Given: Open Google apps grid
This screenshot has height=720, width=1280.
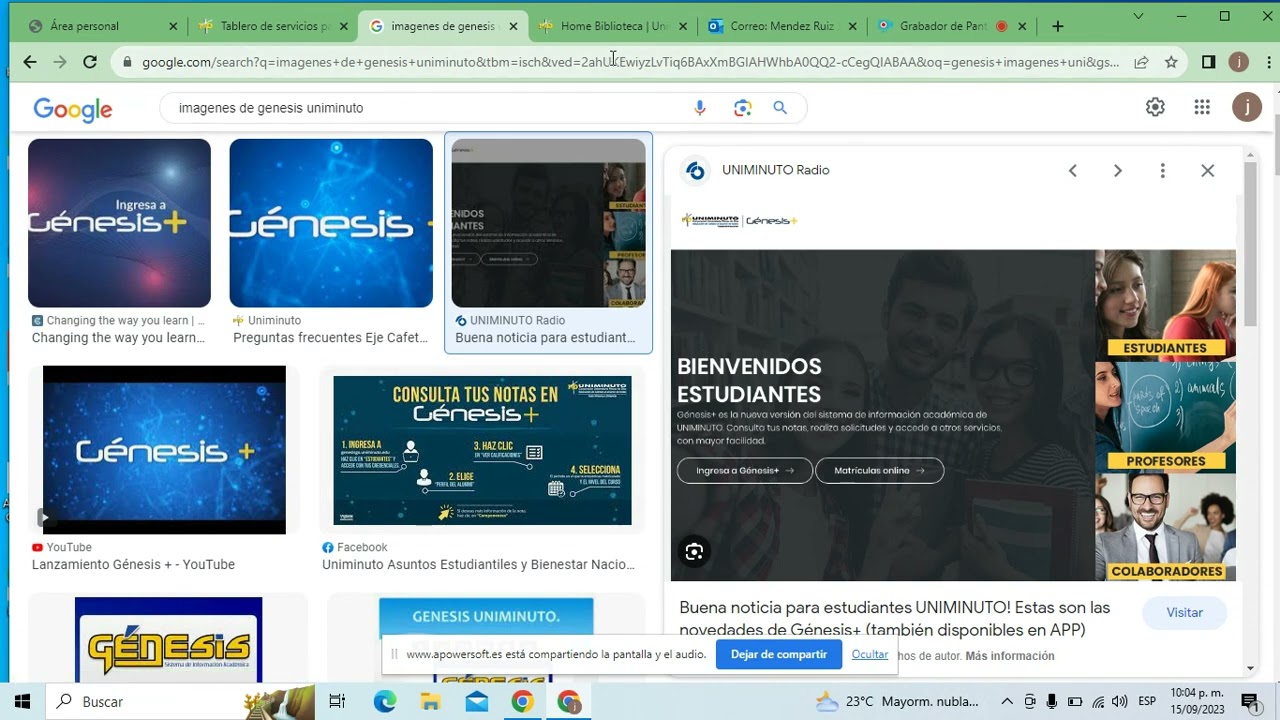Looking at the screenshot, I should (x=1202, y=107).
